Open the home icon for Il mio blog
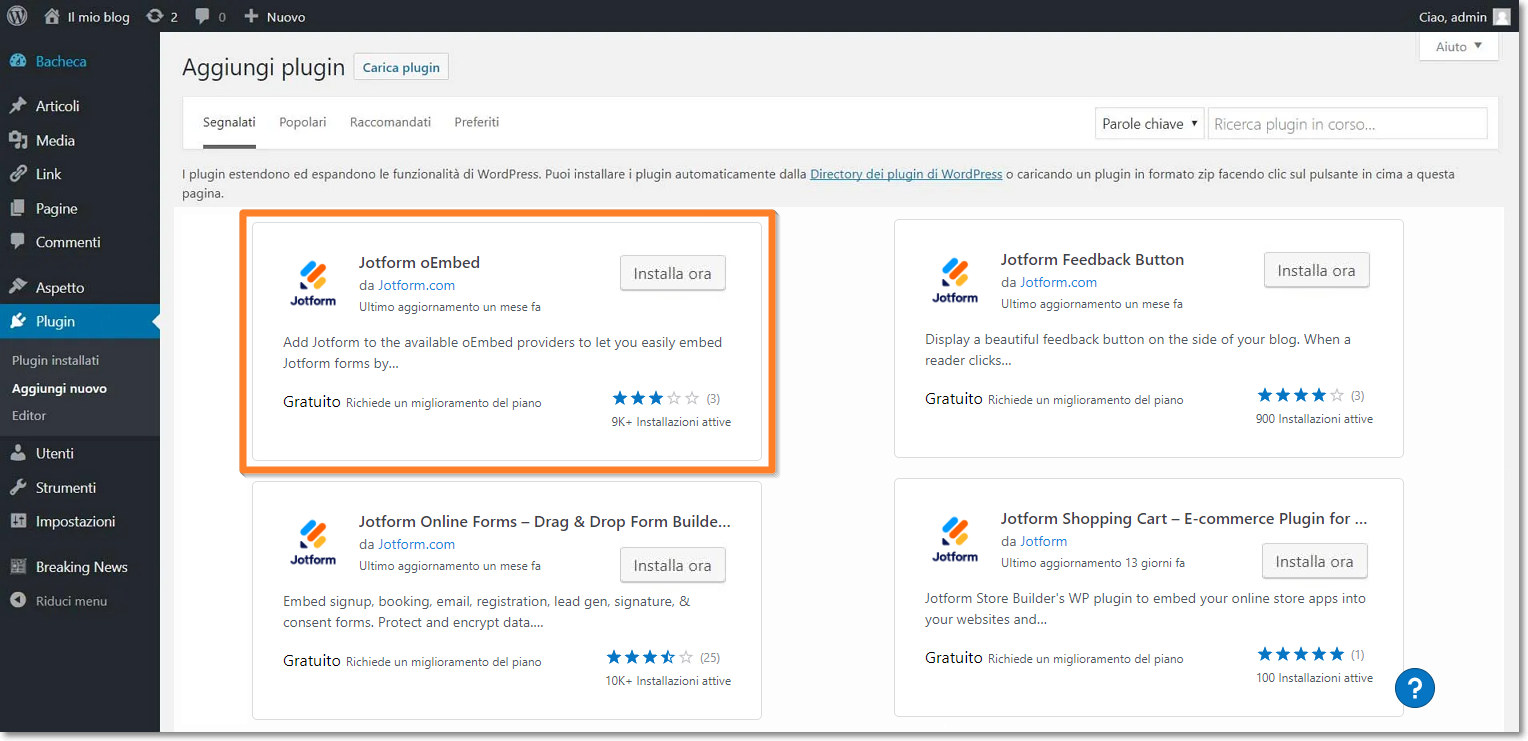Screen dimensions: 1528x741 tap(52, 16)
